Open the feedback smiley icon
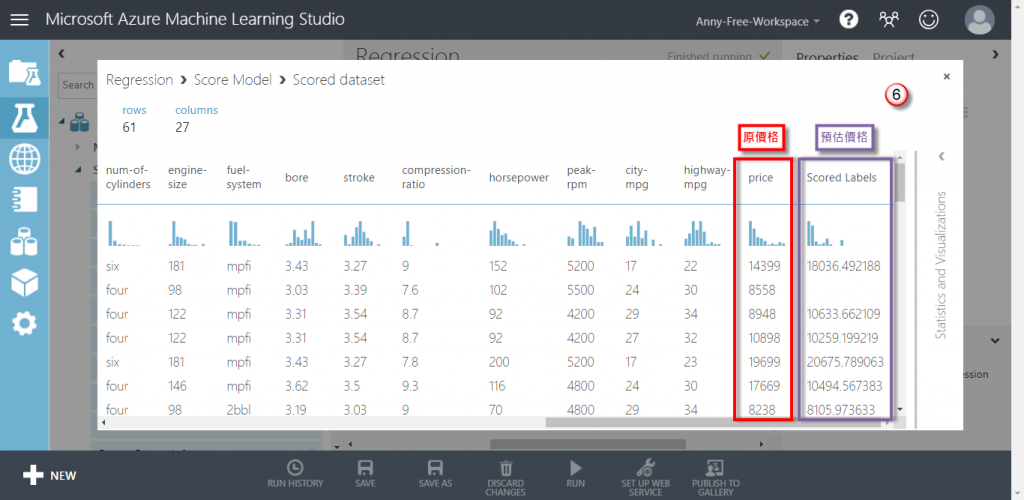 [x=928, y=20]
